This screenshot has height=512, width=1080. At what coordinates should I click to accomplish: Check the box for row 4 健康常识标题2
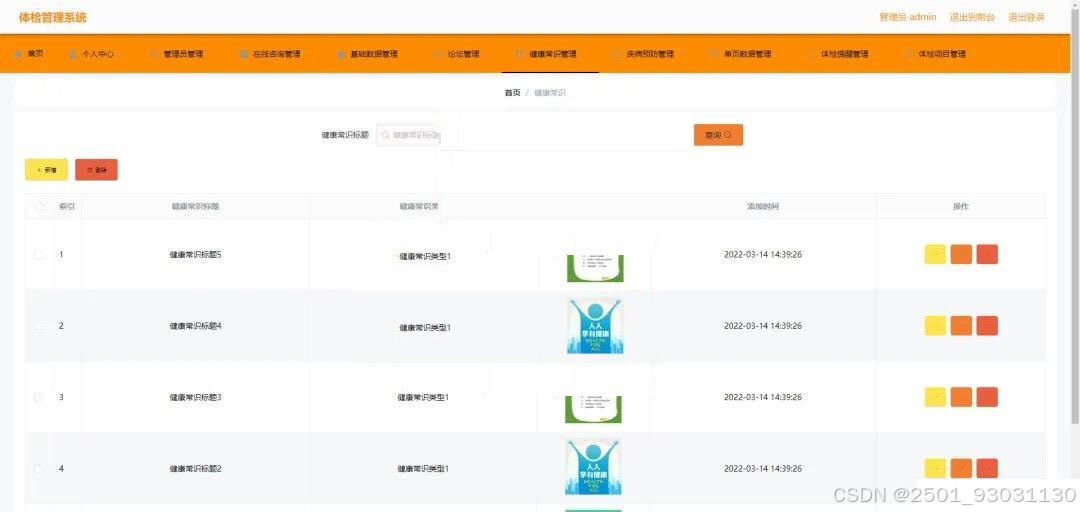(x=38, y=469)
